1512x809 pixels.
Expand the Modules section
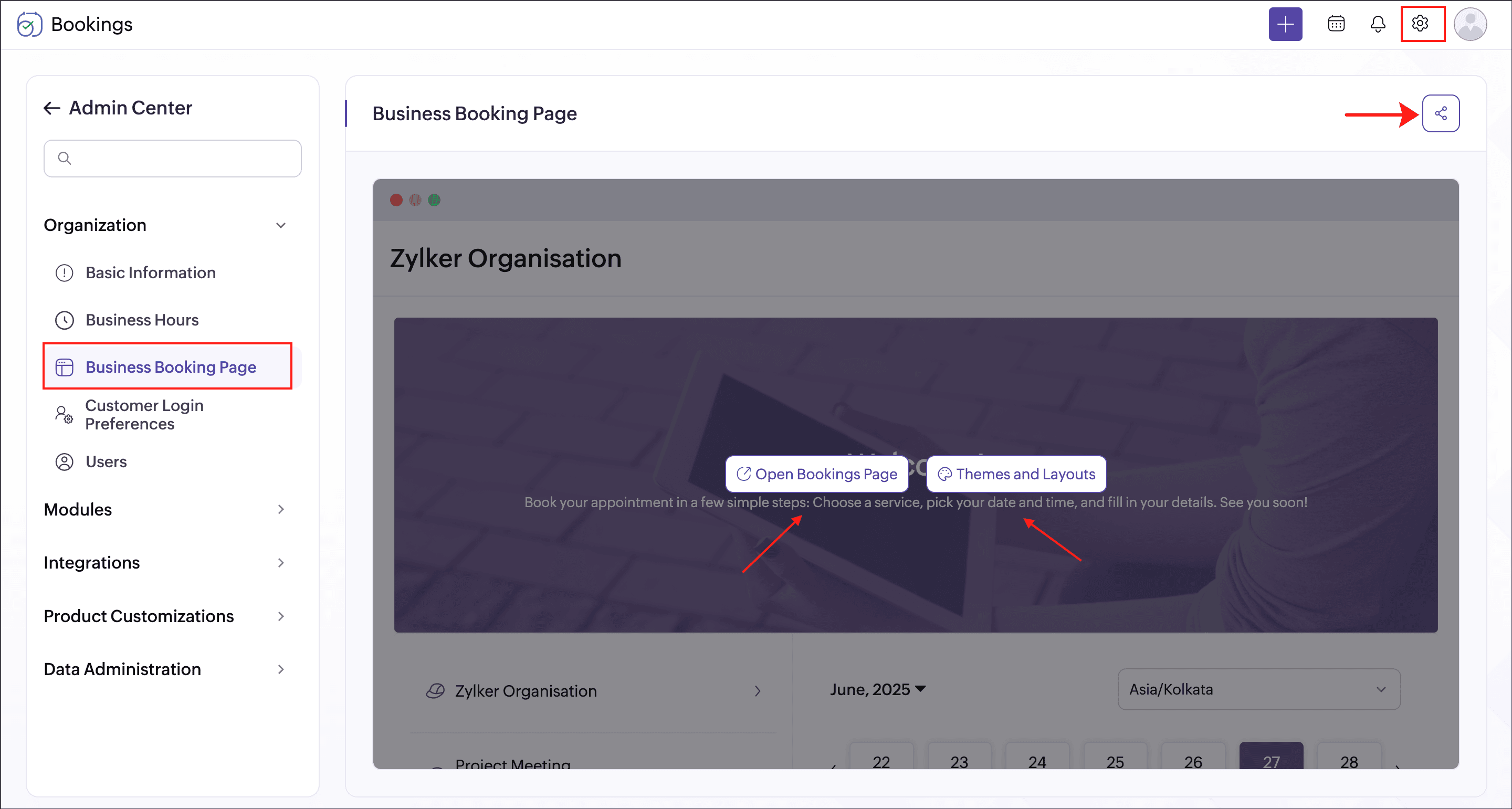(x=280, y=509)
